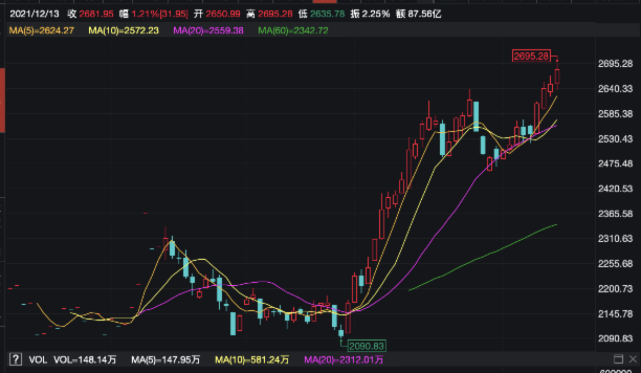This screenshot has height=373, width=641.
Task: Click the red highlighted tab on top edge
Action: [324, 1]
